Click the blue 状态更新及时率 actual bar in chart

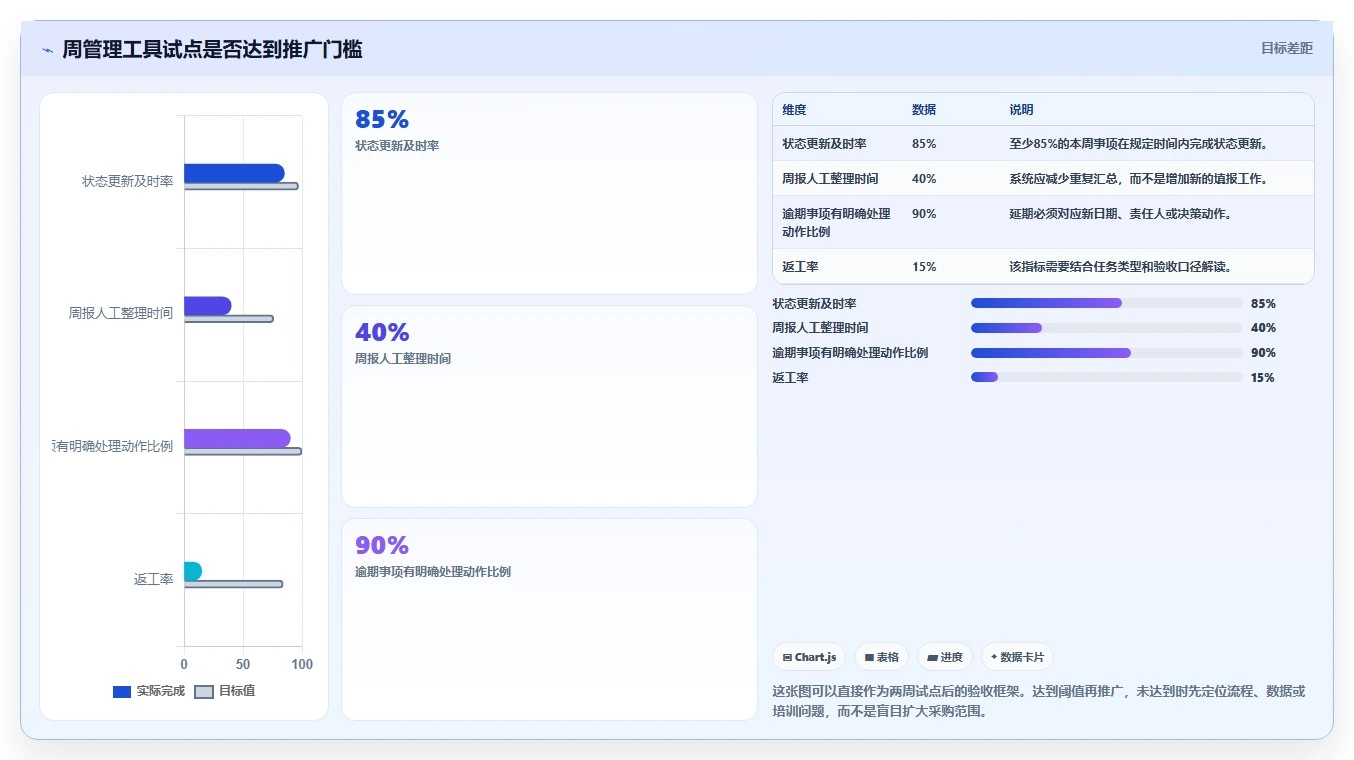pyautogui.click(x=234, y=173)
